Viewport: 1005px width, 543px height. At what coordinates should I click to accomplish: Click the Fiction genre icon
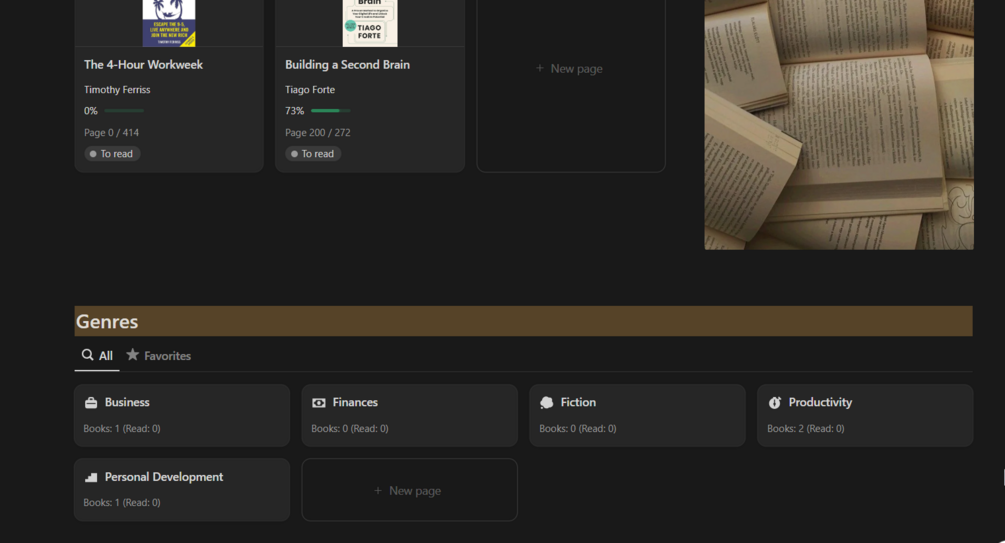click(547, 403)
